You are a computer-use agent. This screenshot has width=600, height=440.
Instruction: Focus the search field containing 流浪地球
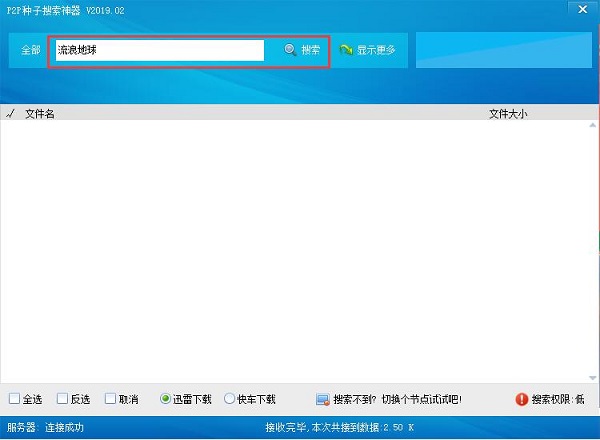click(x=159, y=49)
